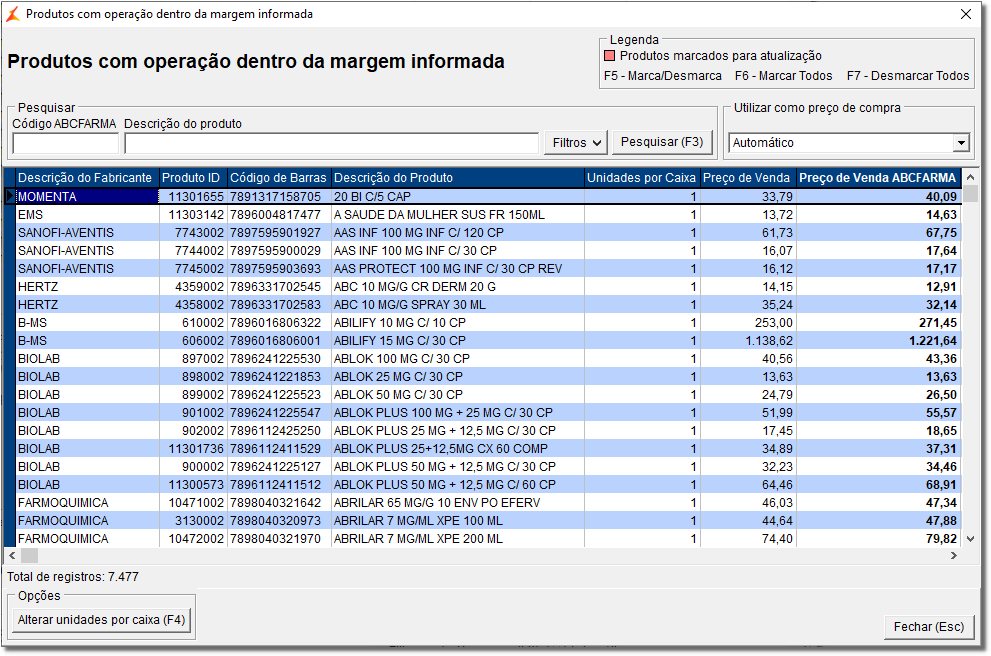Select 'ABLOK PLUS 25+12,5MG CX 60 COMP'
991x656 pixels.
click(x=441, y=449)
